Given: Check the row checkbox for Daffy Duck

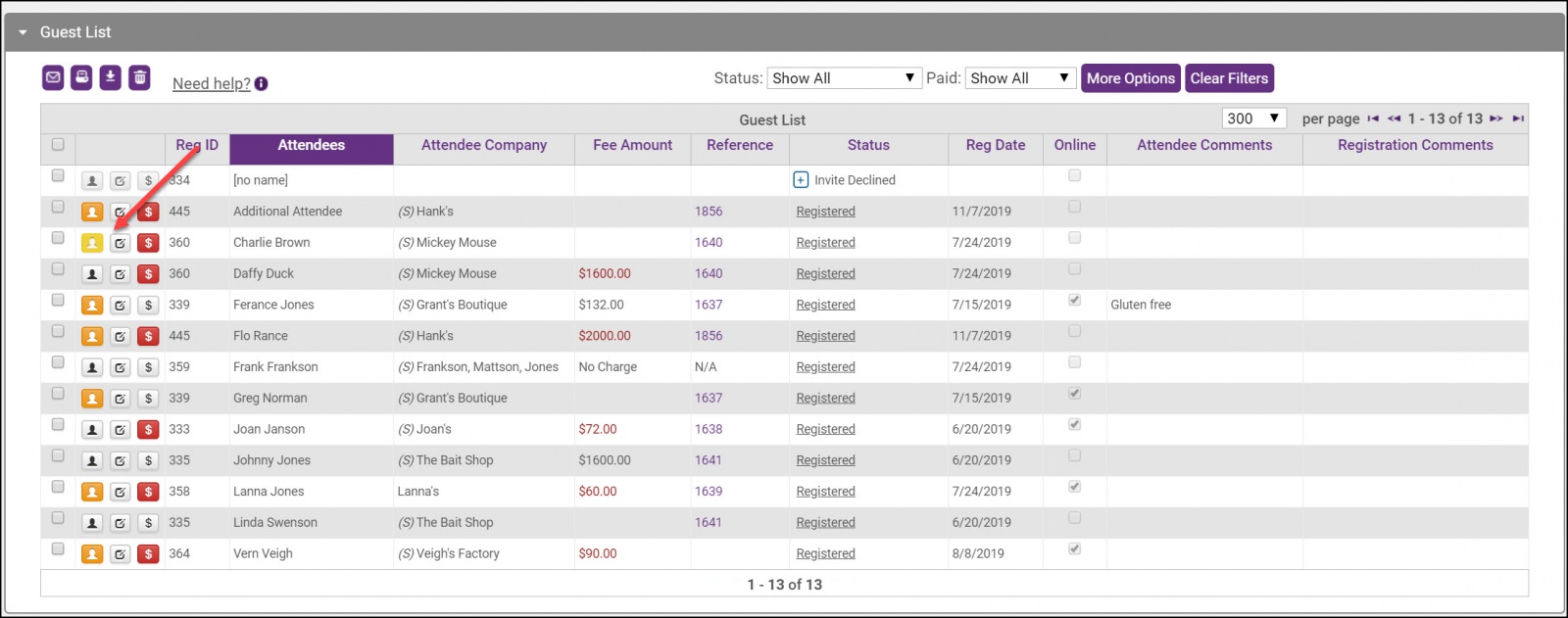Looking at the screenshot, I should [58, 269].
